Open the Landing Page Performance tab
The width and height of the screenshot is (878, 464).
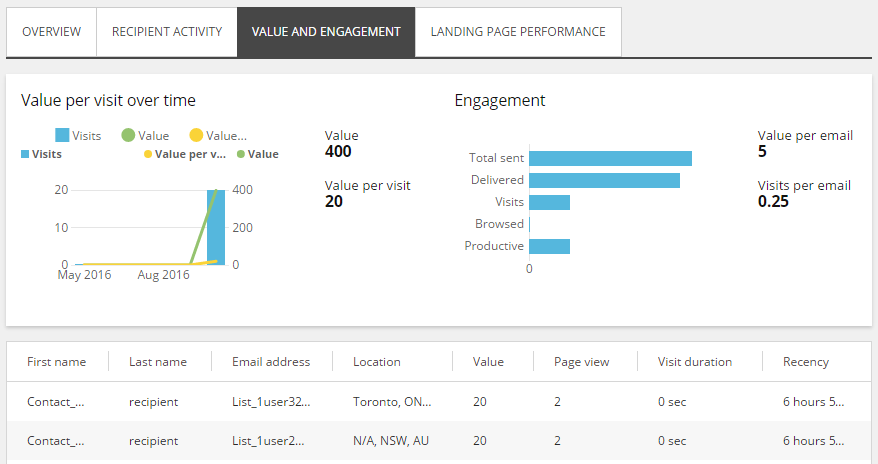(518, 32)
